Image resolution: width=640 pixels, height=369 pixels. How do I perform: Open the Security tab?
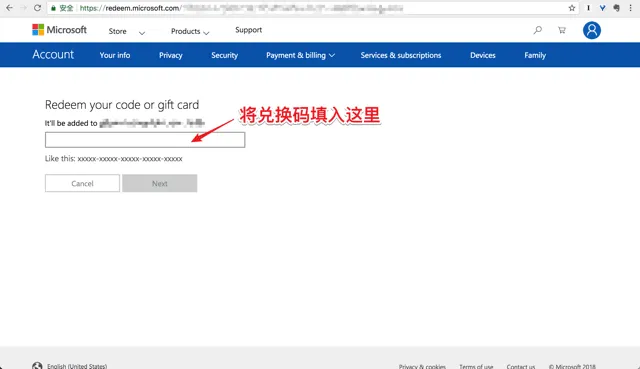[224, 55]
